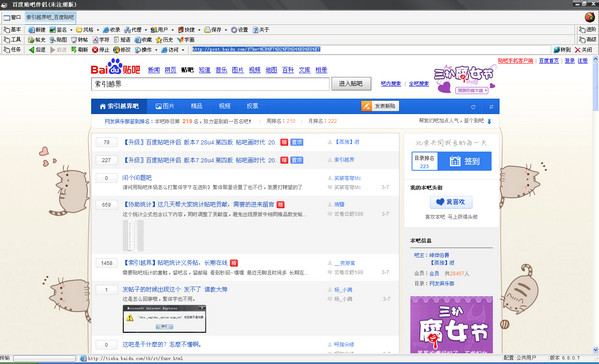
Task: Click the 收录 toolbar button
Action: (x=112, y=30)
